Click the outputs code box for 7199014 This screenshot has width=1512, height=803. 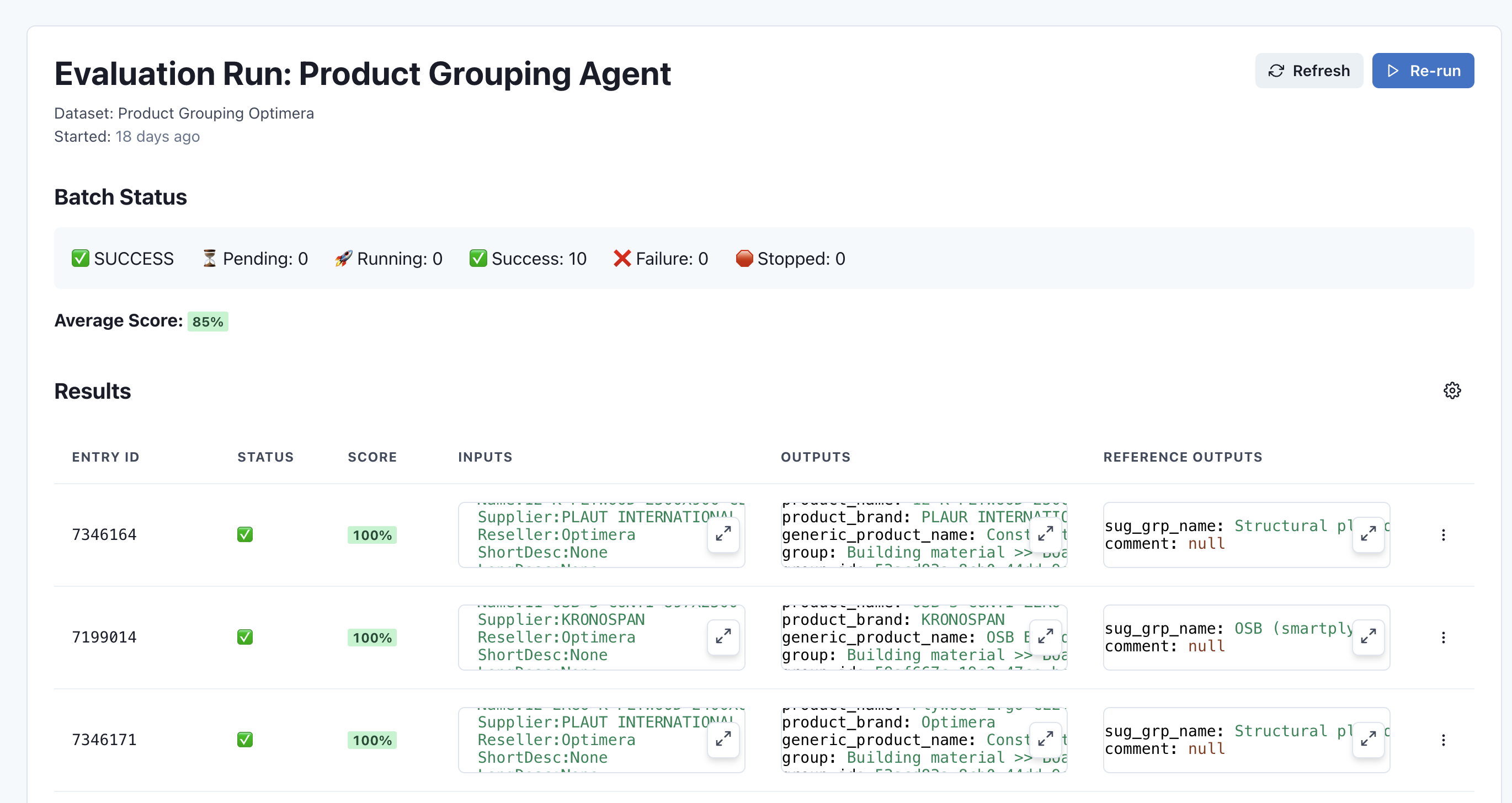[924, 638]
